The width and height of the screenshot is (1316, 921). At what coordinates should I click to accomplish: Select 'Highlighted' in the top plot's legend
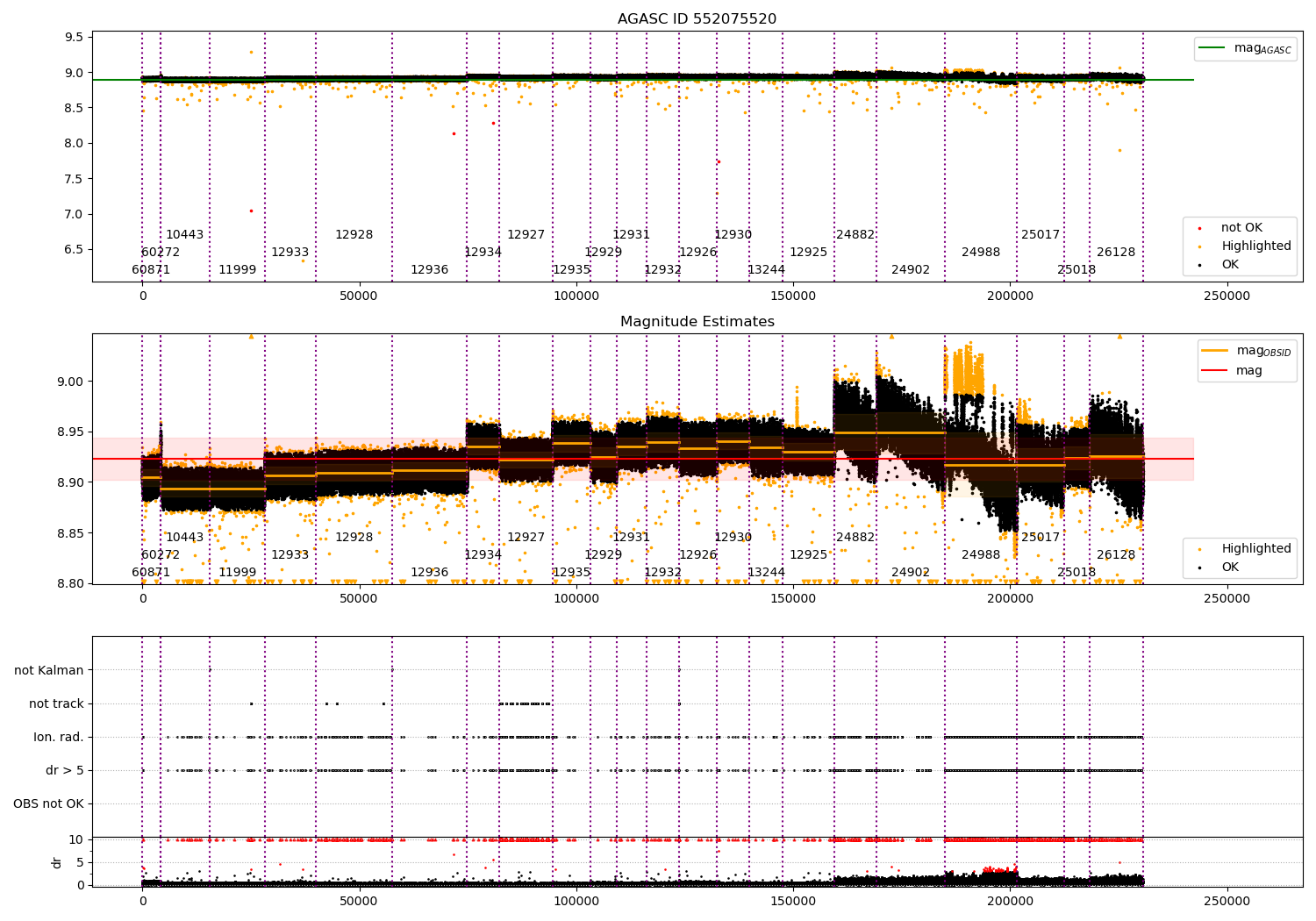1255,246
